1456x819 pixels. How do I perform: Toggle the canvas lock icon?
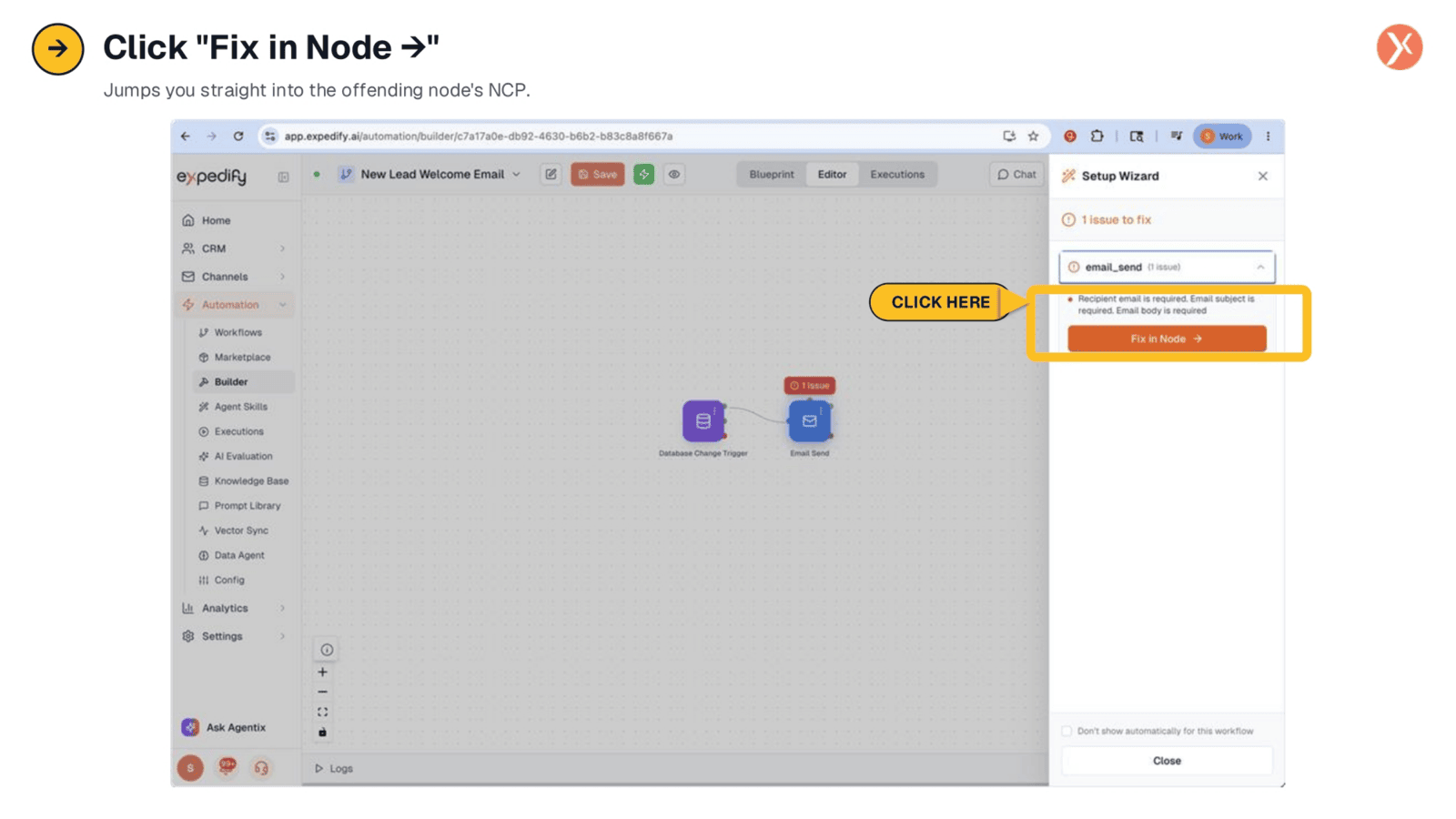pyautogui.click(x=322, y=733)
